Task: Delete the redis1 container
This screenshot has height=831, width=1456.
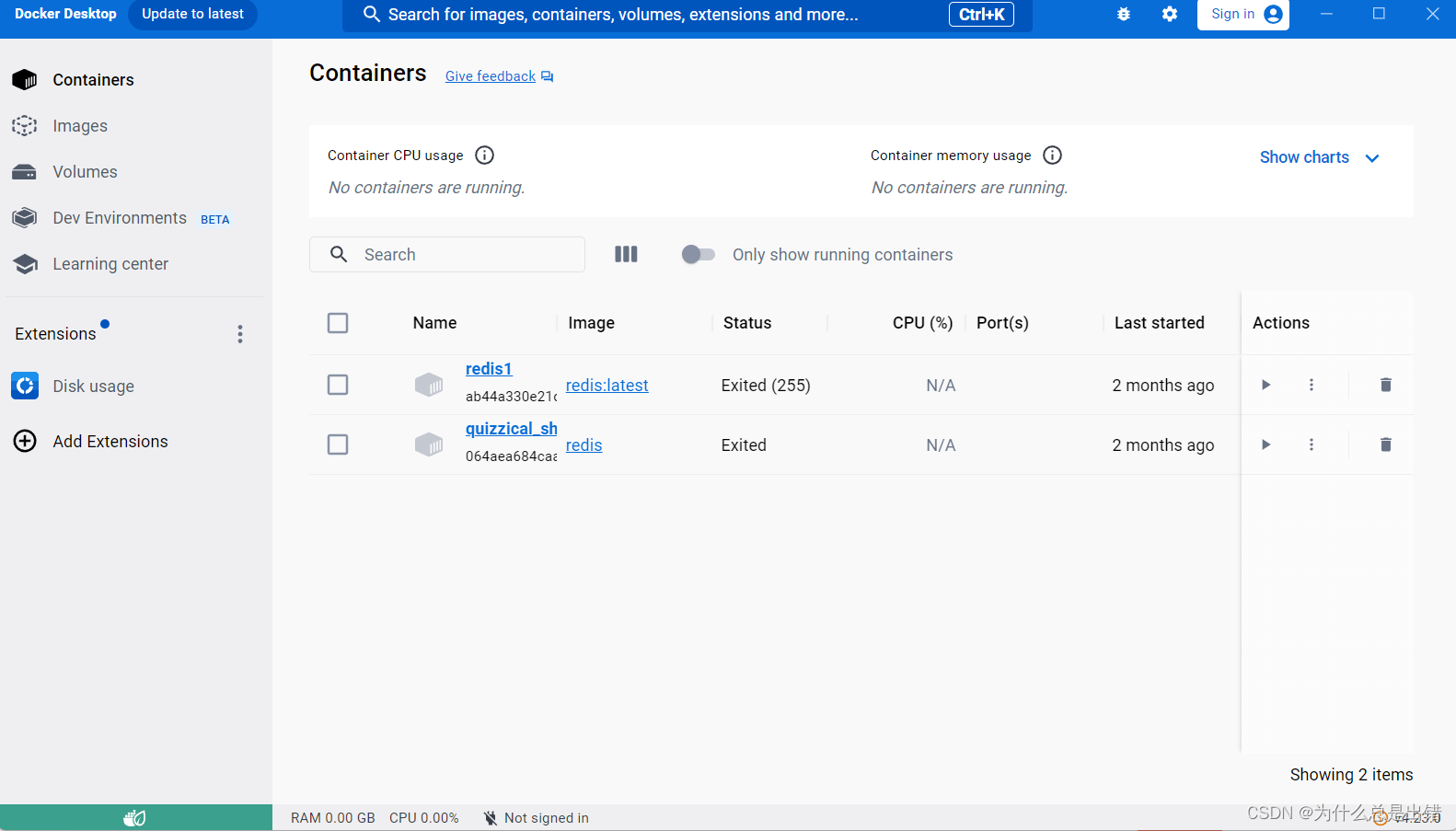Action: coord(1386,385)
